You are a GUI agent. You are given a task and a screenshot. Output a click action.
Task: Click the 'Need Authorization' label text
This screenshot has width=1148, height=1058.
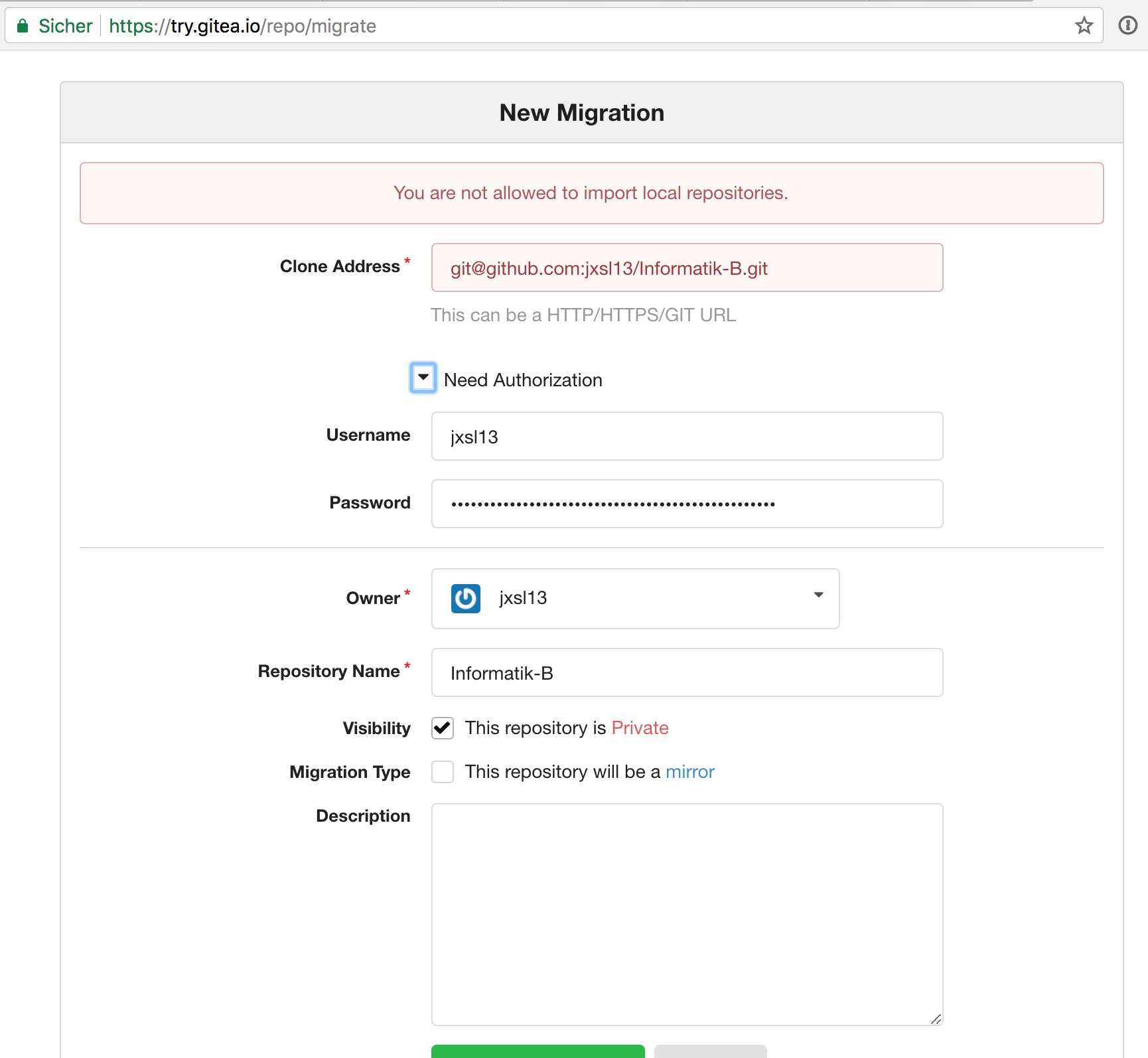pyautogui.click(x=523, y=380)
